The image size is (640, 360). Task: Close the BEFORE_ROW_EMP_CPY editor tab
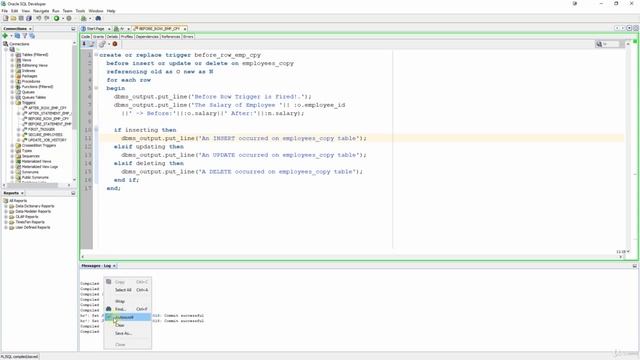185,29
